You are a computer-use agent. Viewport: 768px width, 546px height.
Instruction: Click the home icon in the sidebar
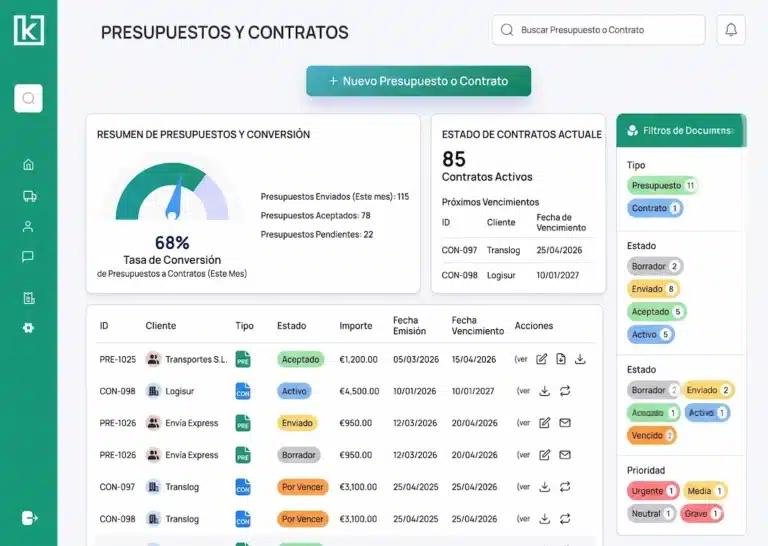[28, 165]
